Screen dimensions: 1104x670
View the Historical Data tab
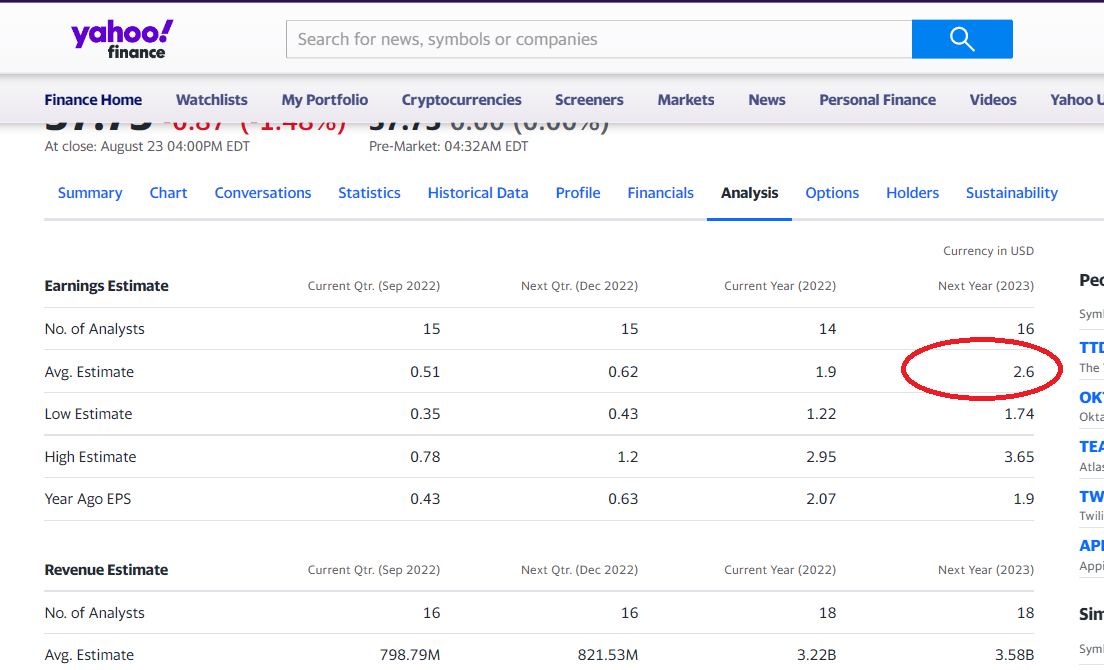(477, 192)
